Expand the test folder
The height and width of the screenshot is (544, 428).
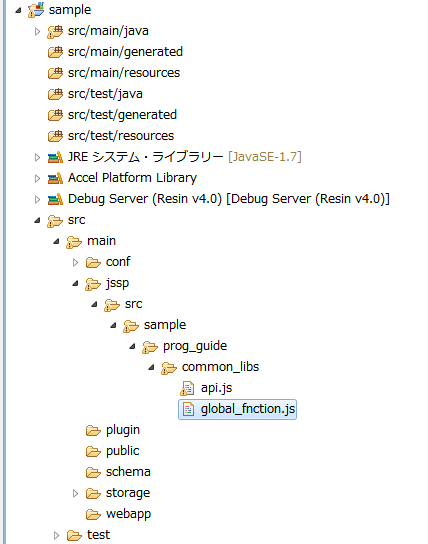(56, 535)
